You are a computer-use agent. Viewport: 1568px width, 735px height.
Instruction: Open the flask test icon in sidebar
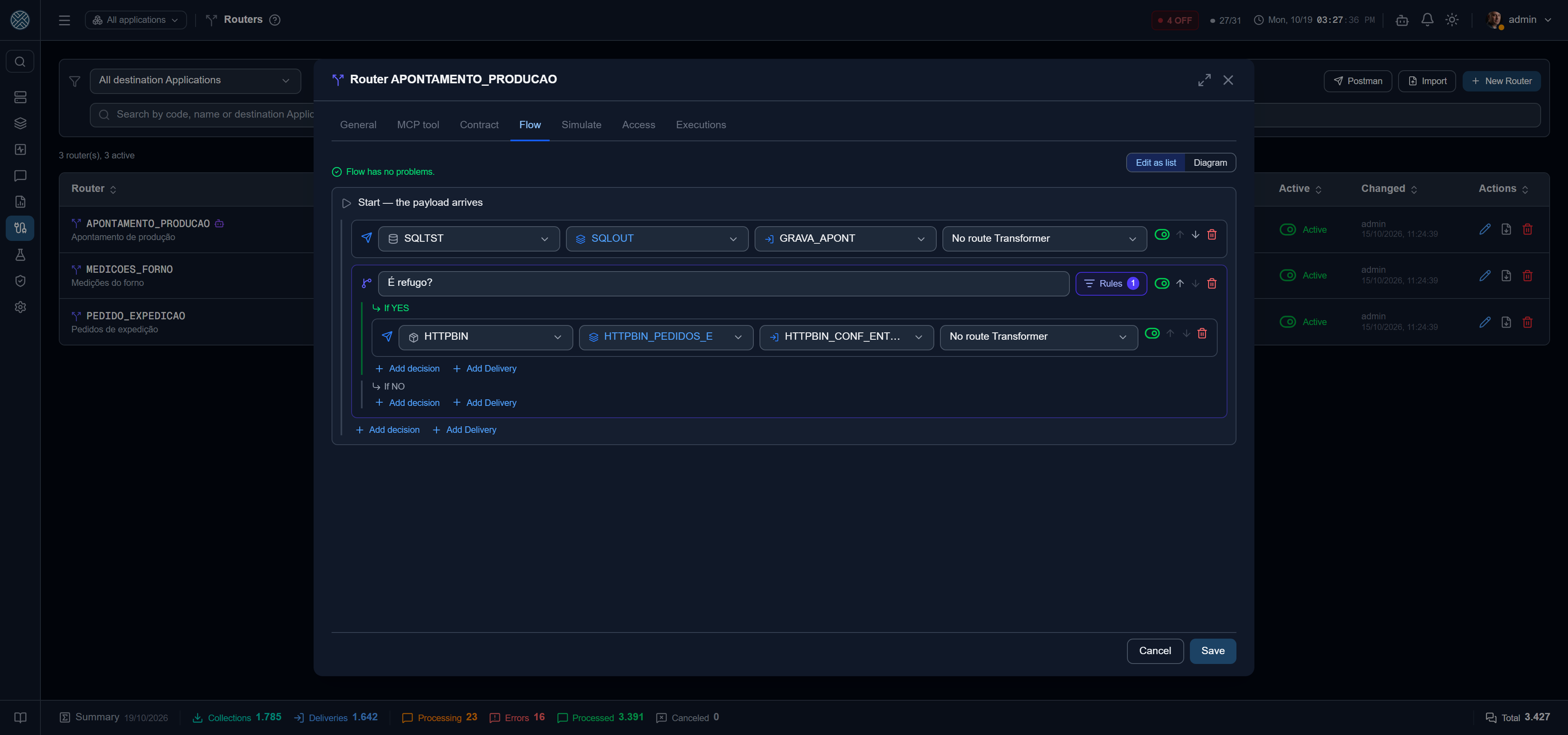(x=20, y=254)
